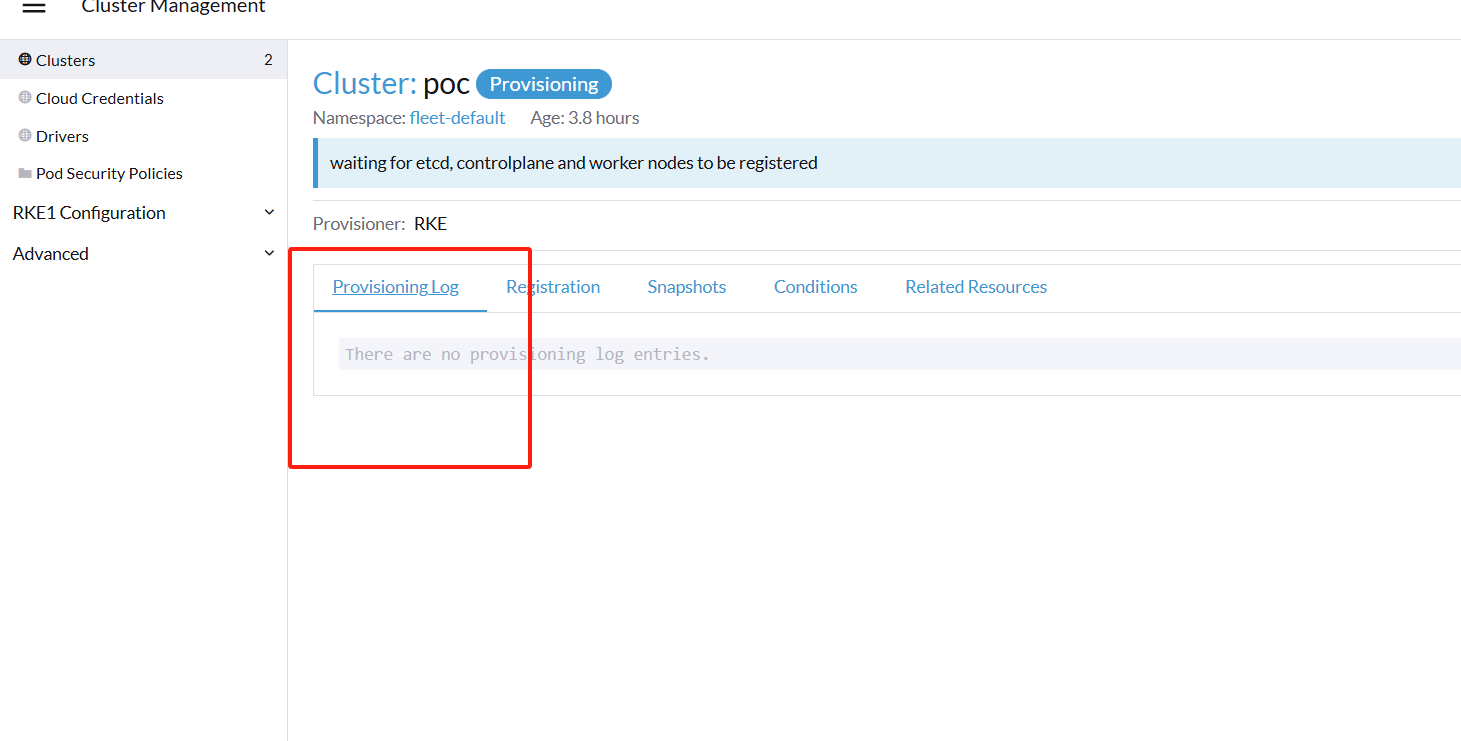Click the waiting for etcd status banner
This screenshot has height=741, width=1461.
click(x=887, y=163)
